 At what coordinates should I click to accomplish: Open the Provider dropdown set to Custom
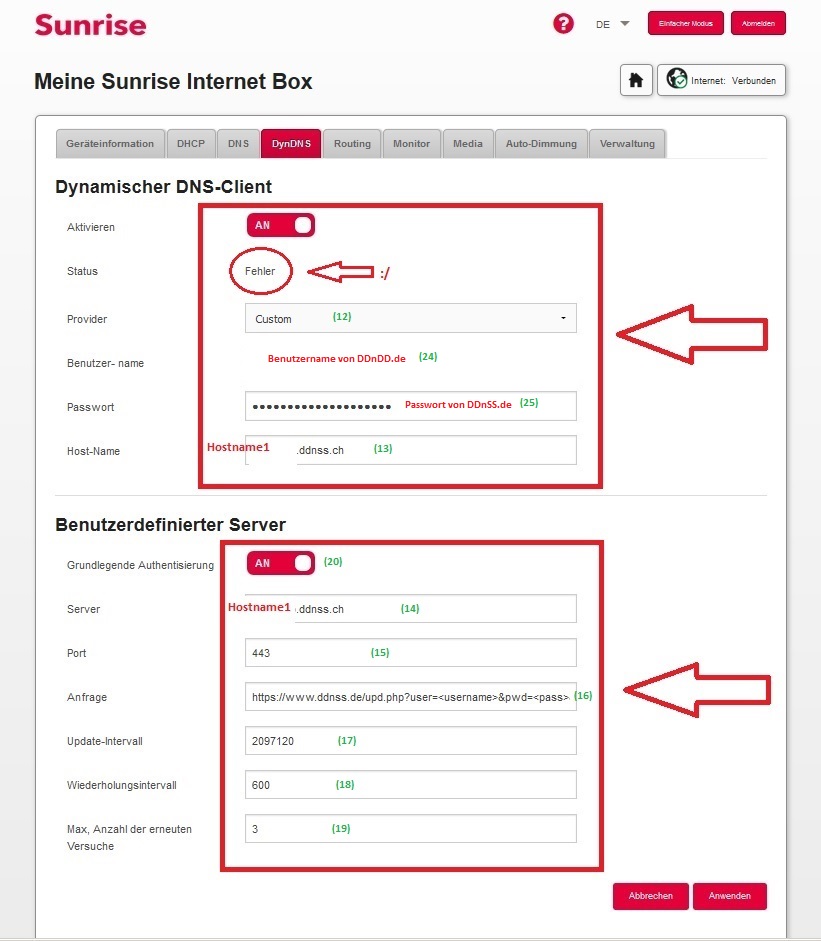click(x=410, y=318)
